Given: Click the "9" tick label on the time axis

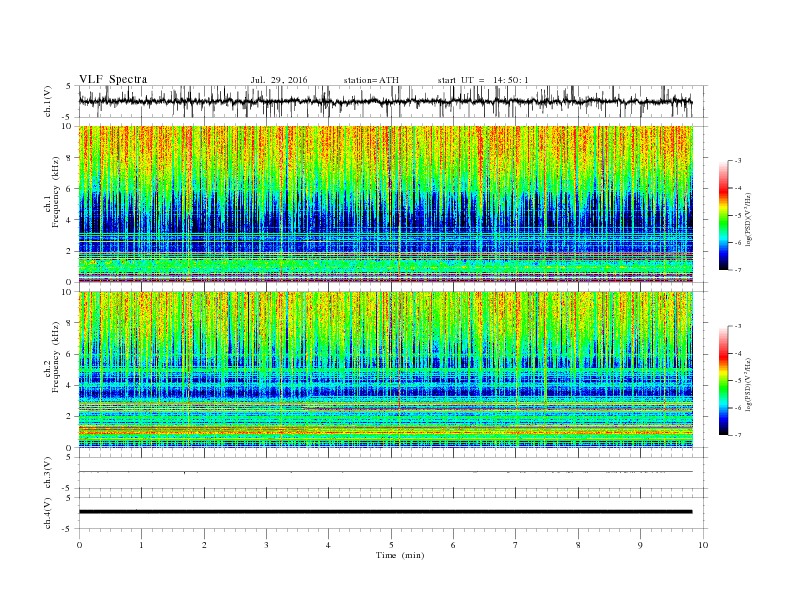Looking at the screenshot, I should tap(640, 545).
